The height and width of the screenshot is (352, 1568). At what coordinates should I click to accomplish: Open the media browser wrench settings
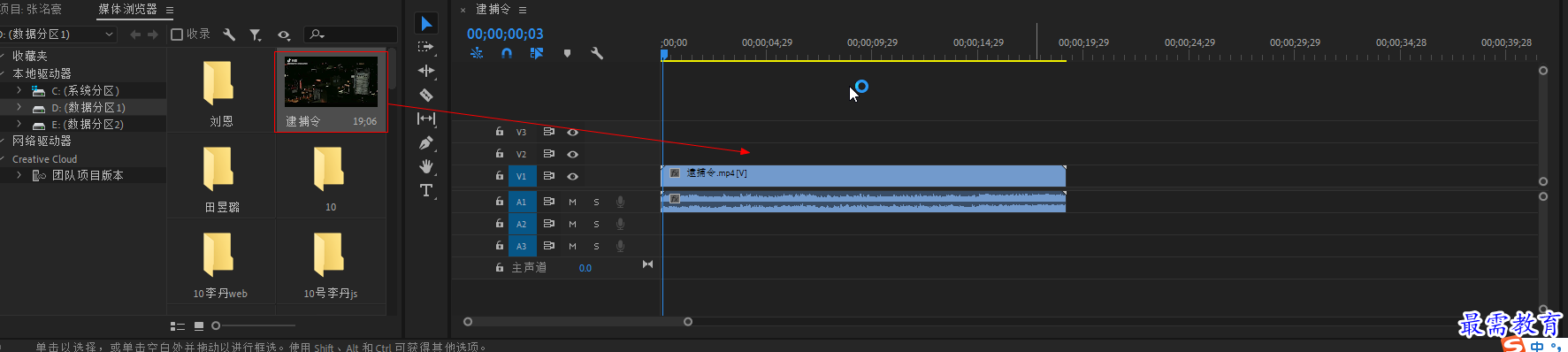click(x=229, y=34)
